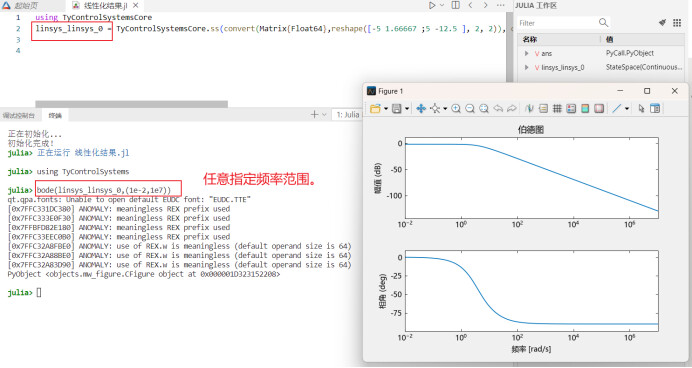This screenshot has width=692, height=368.
Task: Click the Filter field in Julia workspace
Action: click(x=557, y=23)
